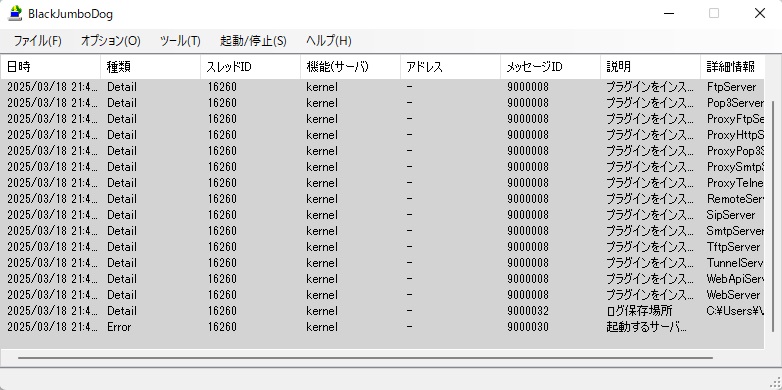Viewport: 782px width, 390px height.
Task: Open the オプション(O) menu
Action: coord(110,41)
